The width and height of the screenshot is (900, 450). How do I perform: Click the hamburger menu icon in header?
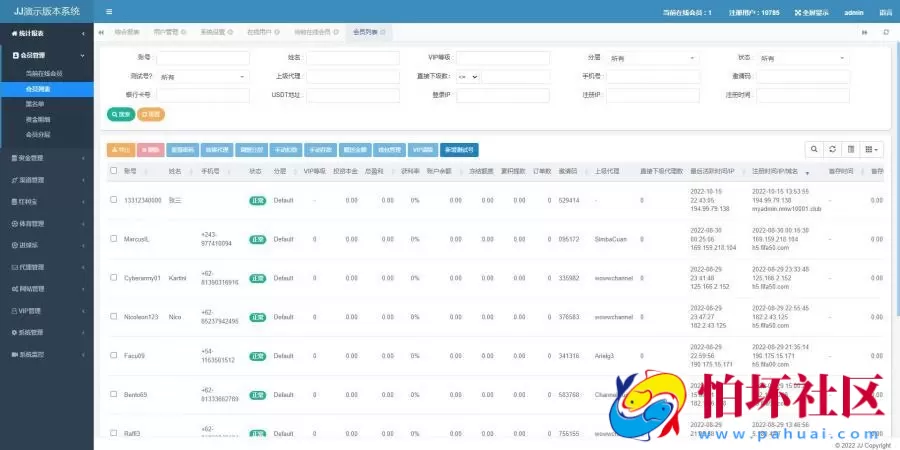[x=109, y=12]
